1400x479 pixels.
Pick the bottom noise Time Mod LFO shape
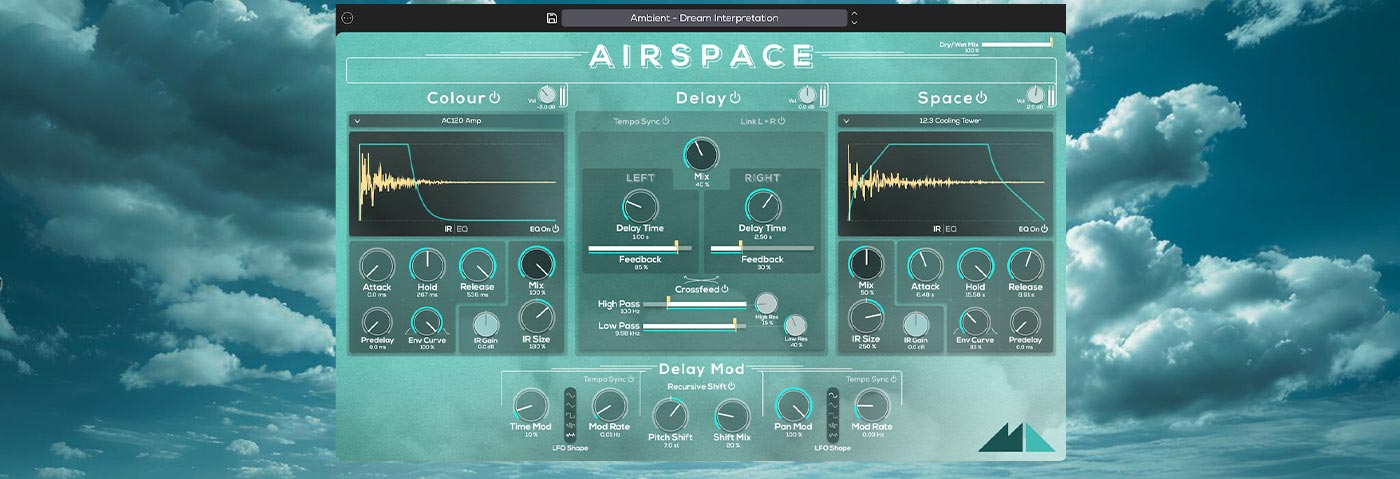[570, 434]
